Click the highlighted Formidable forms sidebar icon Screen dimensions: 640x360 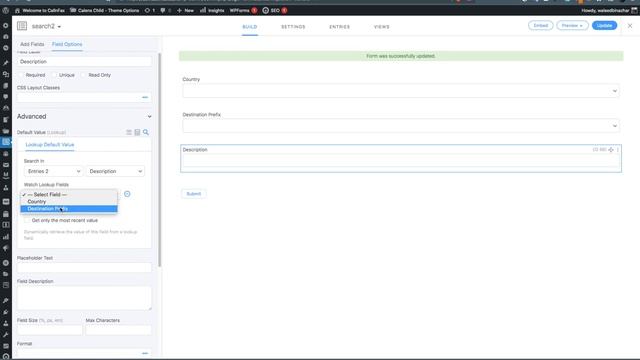point(6,142)
